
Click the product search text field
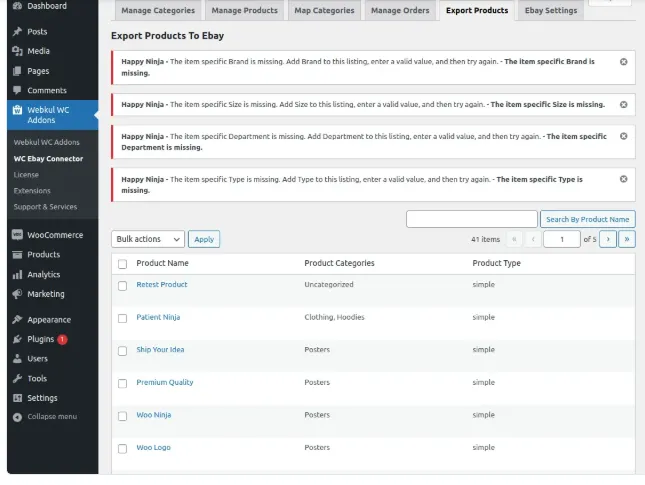(471, 219)
